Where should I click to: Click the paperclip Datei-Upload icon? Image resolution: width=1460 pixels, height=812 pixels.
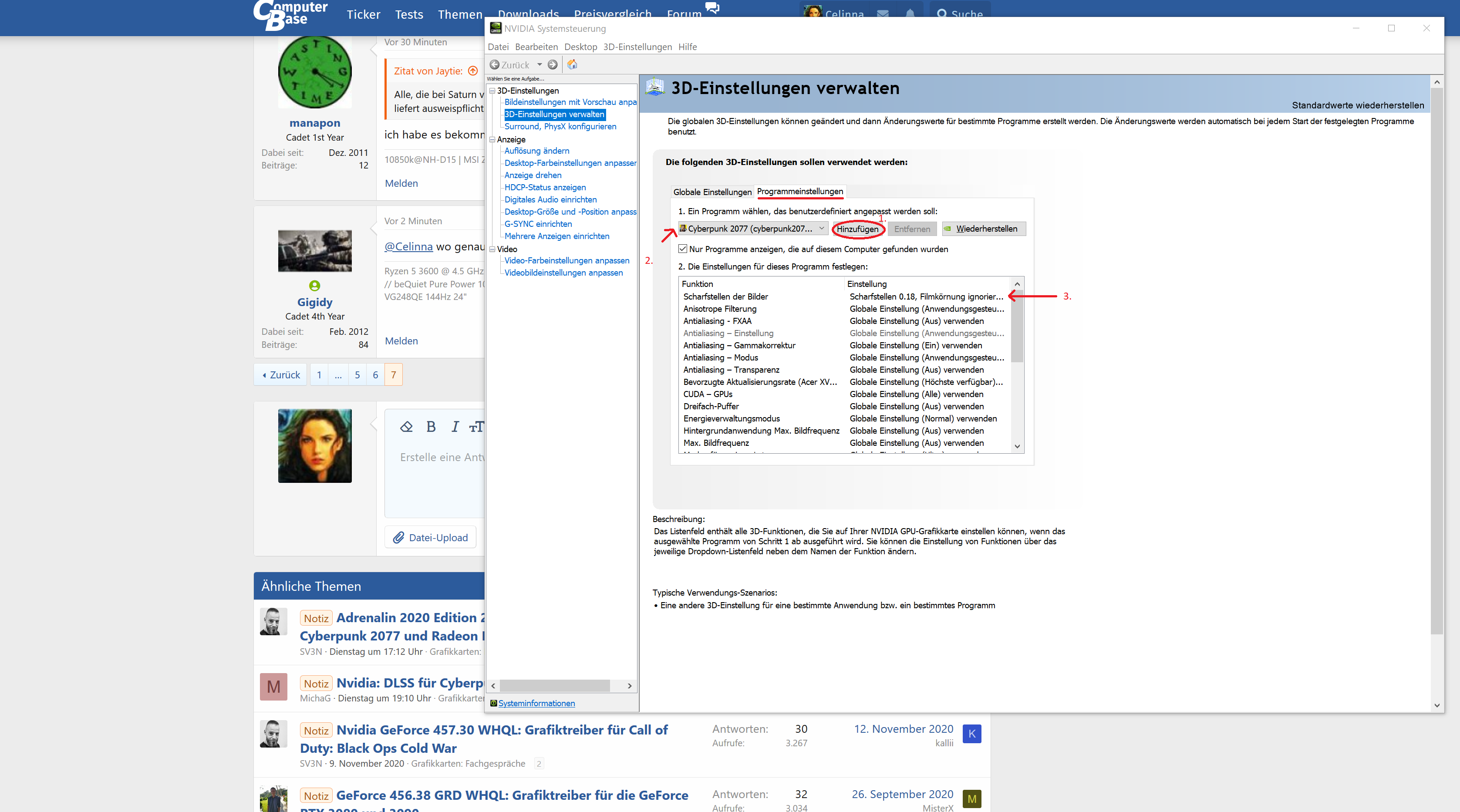click(399, 537)
